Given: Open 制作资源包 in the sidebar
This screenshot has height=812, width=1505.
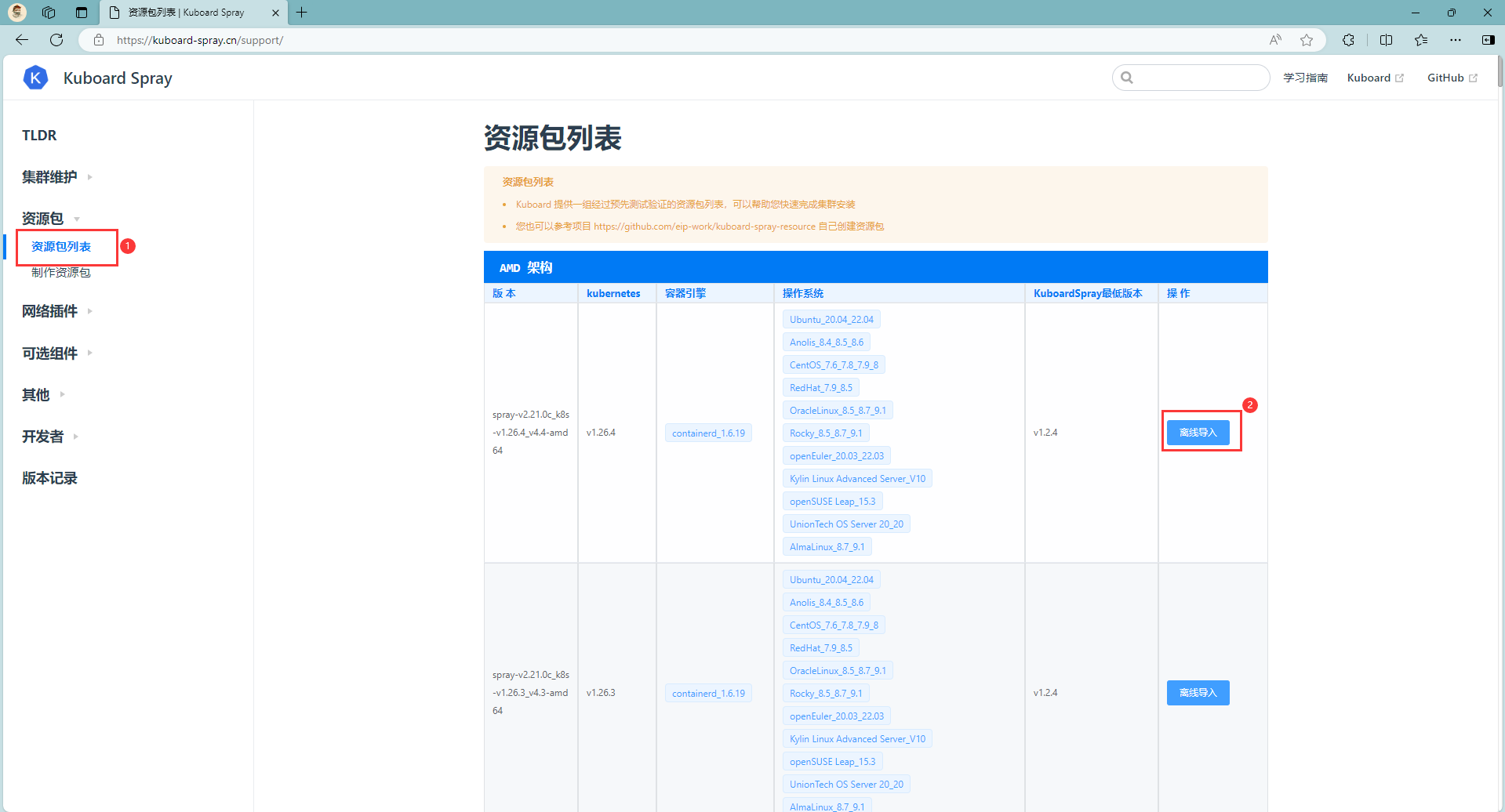Looking at the screenshot, I should (61, 273).
